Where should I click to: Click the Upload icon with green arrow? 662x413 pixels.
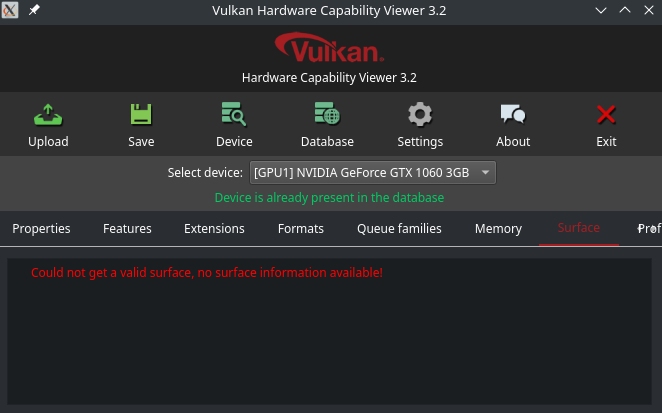(48, 115)
